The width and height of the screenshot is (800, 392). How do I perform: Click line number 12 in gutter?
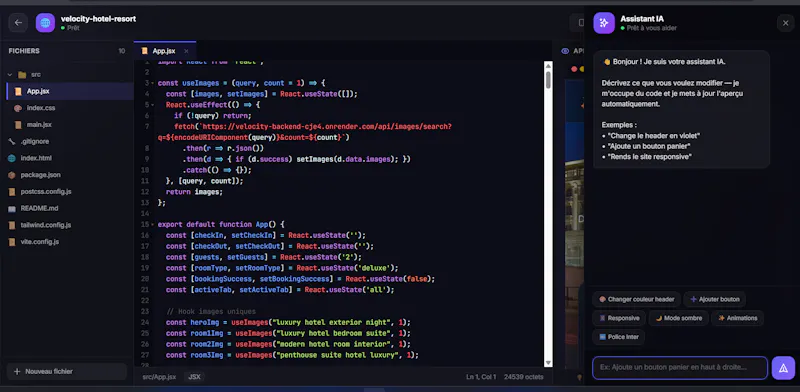click(x=145, y=192)
